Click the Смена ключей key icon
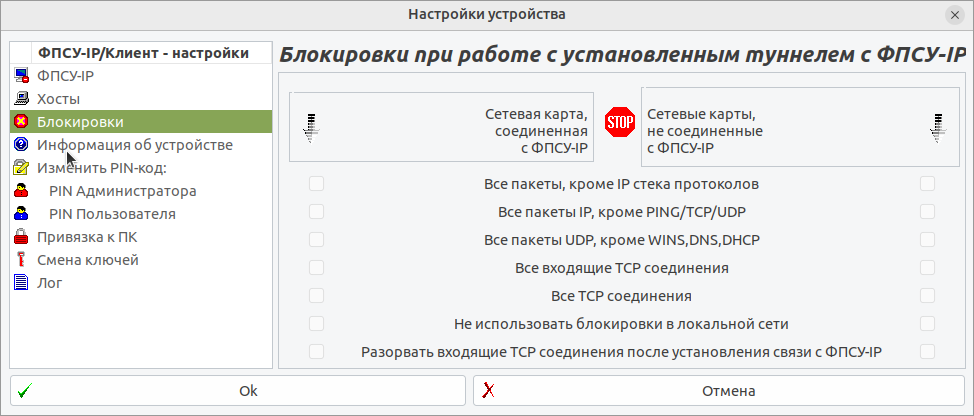974x416 pixels. pyautogui.click(x=21, y=260)
